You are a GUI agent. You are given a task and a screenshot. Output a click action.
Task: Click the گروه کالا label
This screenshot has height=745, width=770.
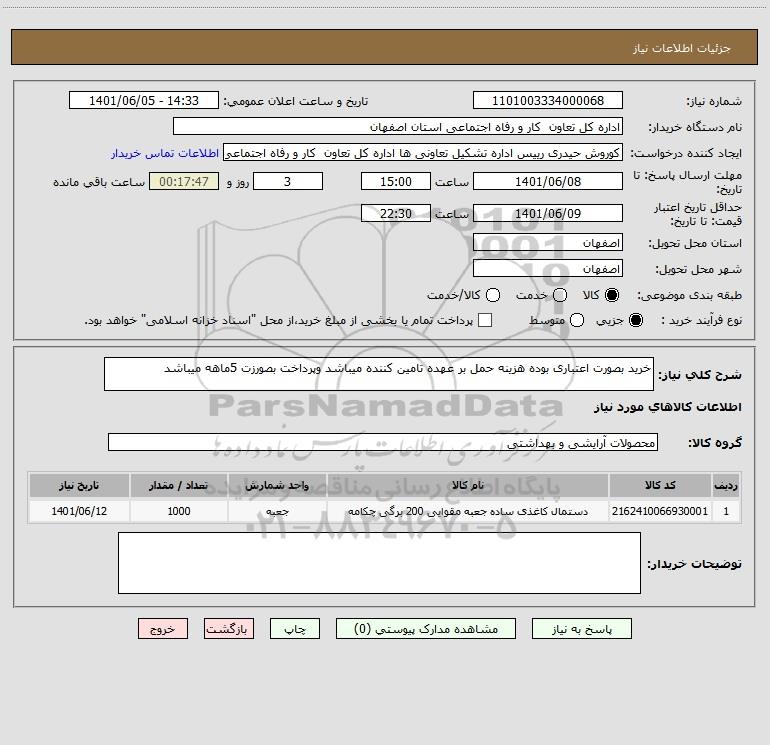(715, 443)
